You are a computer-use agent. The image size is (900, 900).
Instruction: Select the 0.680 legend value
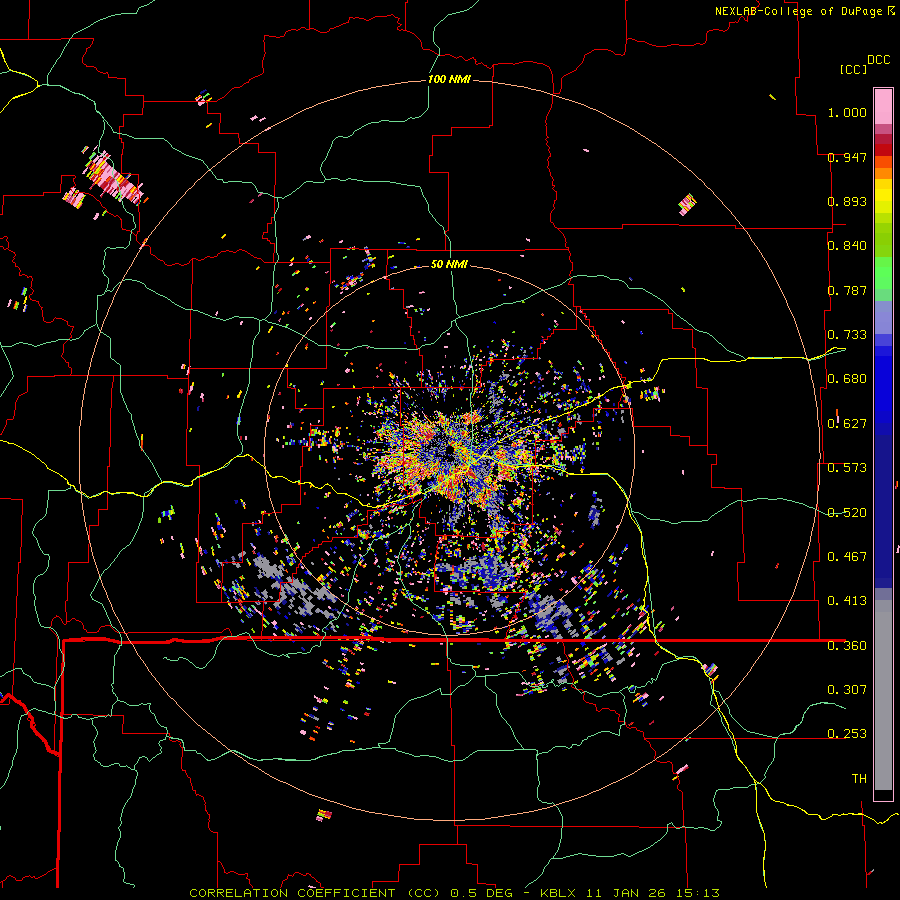(847, 379)
